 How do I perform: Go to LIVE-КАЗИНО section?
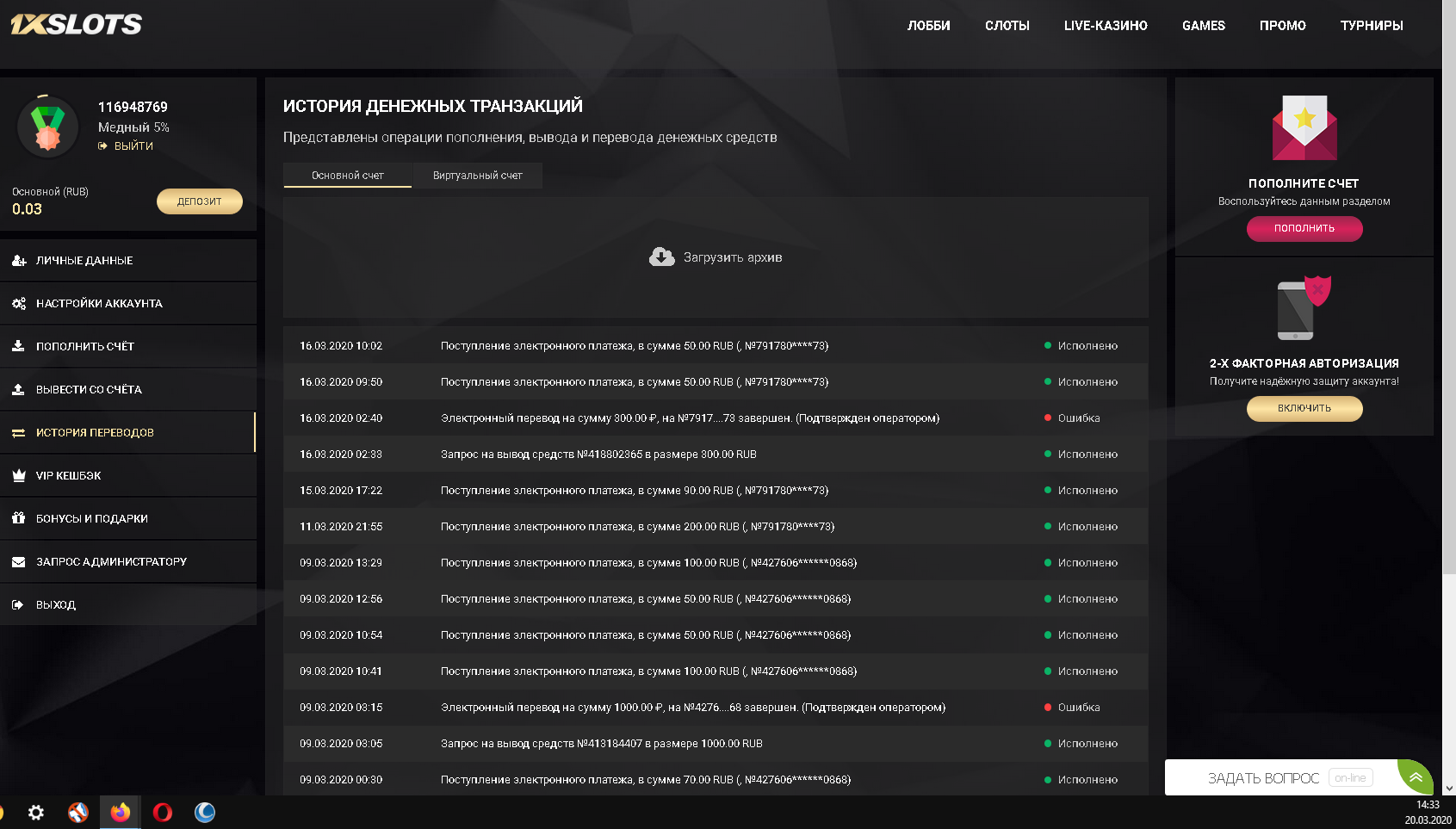[x=1106, y=26]
